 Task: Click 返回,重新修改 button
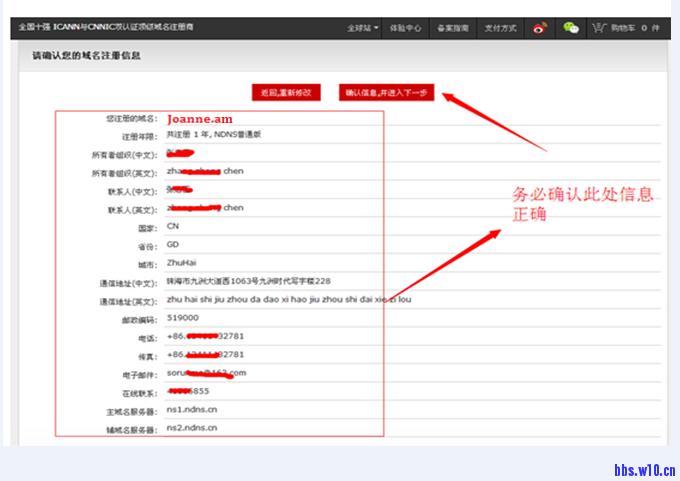(x=286, y=92)
